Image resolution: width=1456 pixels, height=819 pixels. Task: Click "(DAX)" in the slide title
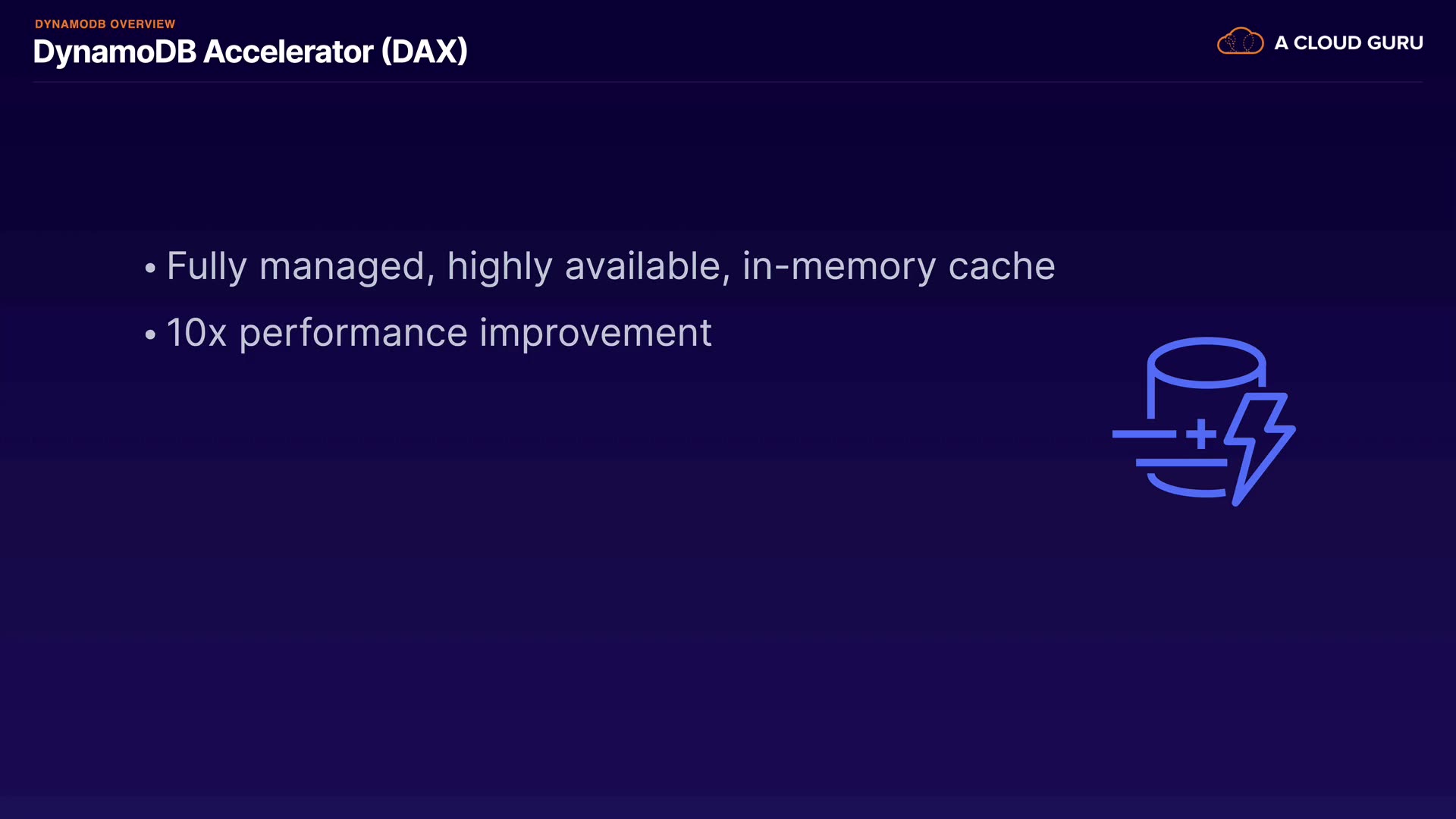[424, 52]
